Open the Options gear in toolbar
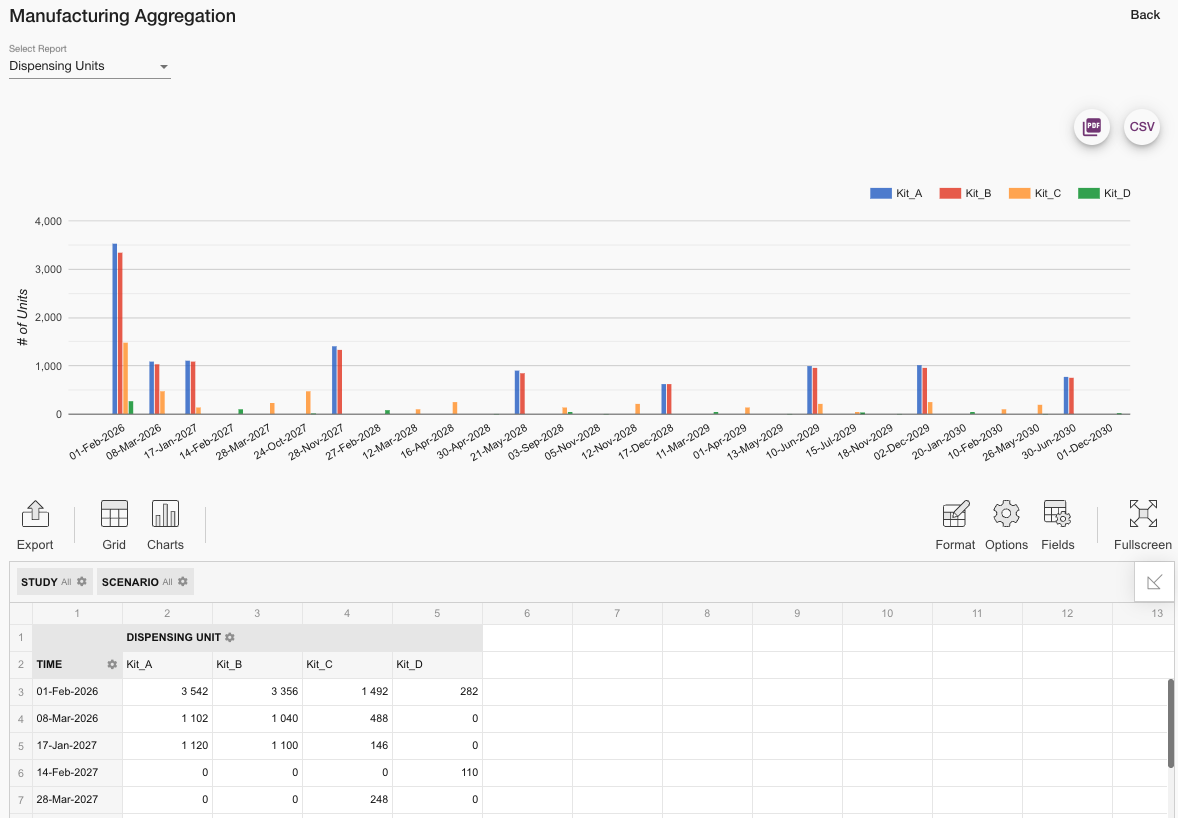Viewport: 1178px width, 818px height. pyautogui.click(x=1006, y=525)
